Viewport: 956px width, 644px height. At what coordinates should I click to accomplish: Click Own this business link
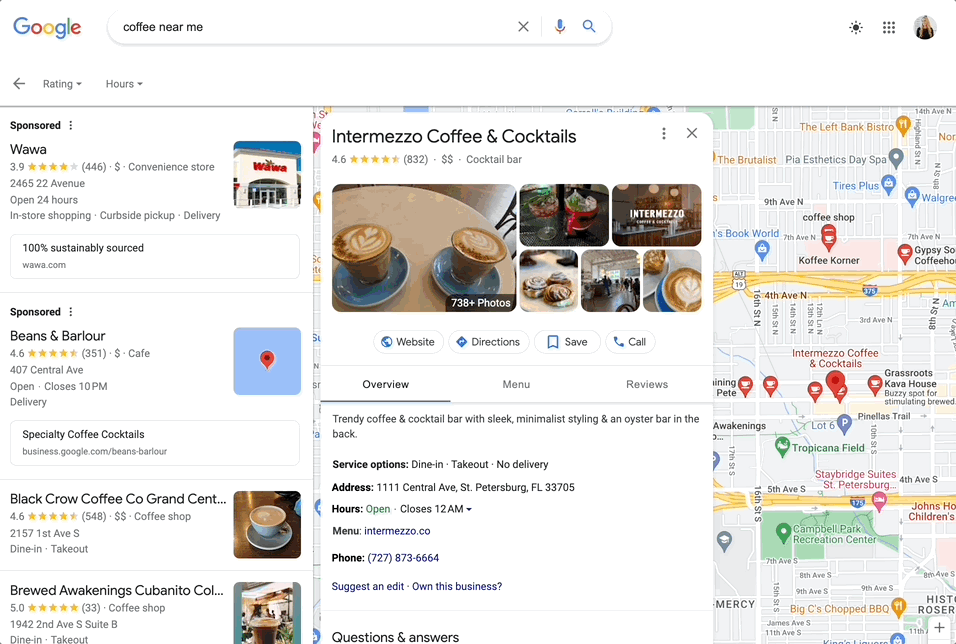coord(457,586)
